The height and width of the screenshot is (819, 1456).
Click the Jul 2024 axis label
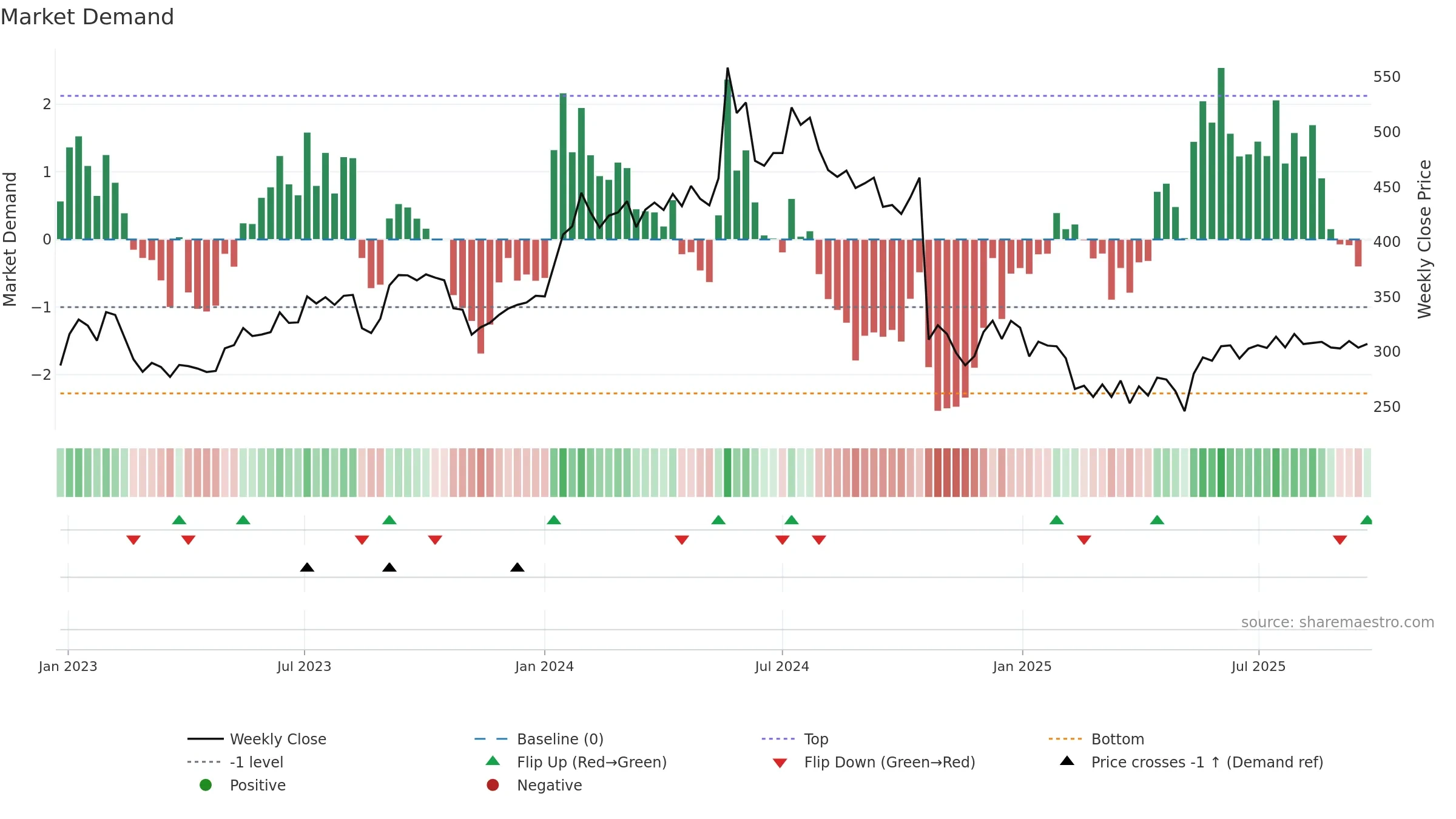[782, 667]
